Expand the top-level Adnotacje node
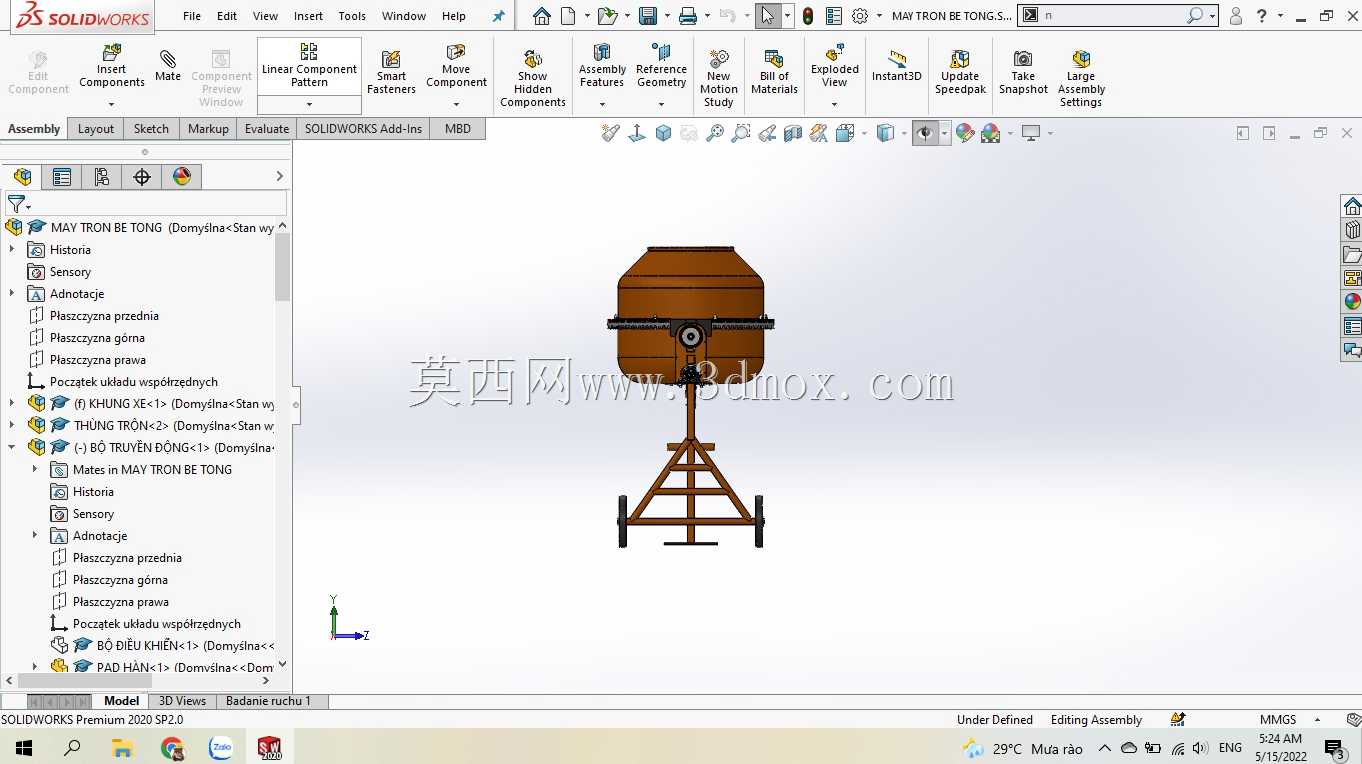Viewport: 1362px width, 764px height. pos(12,294)
